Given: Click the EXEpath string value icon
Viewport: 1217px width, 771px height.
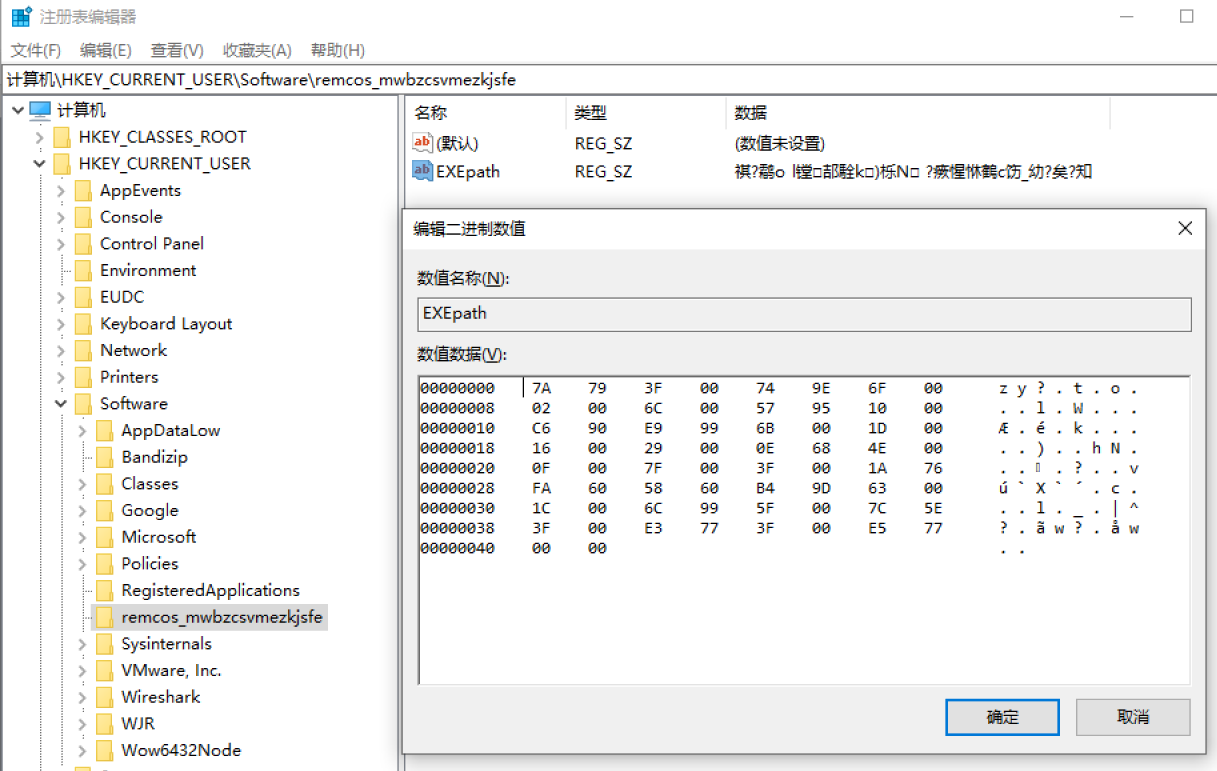Looking at the screenshot, I should tap(422, 171).
